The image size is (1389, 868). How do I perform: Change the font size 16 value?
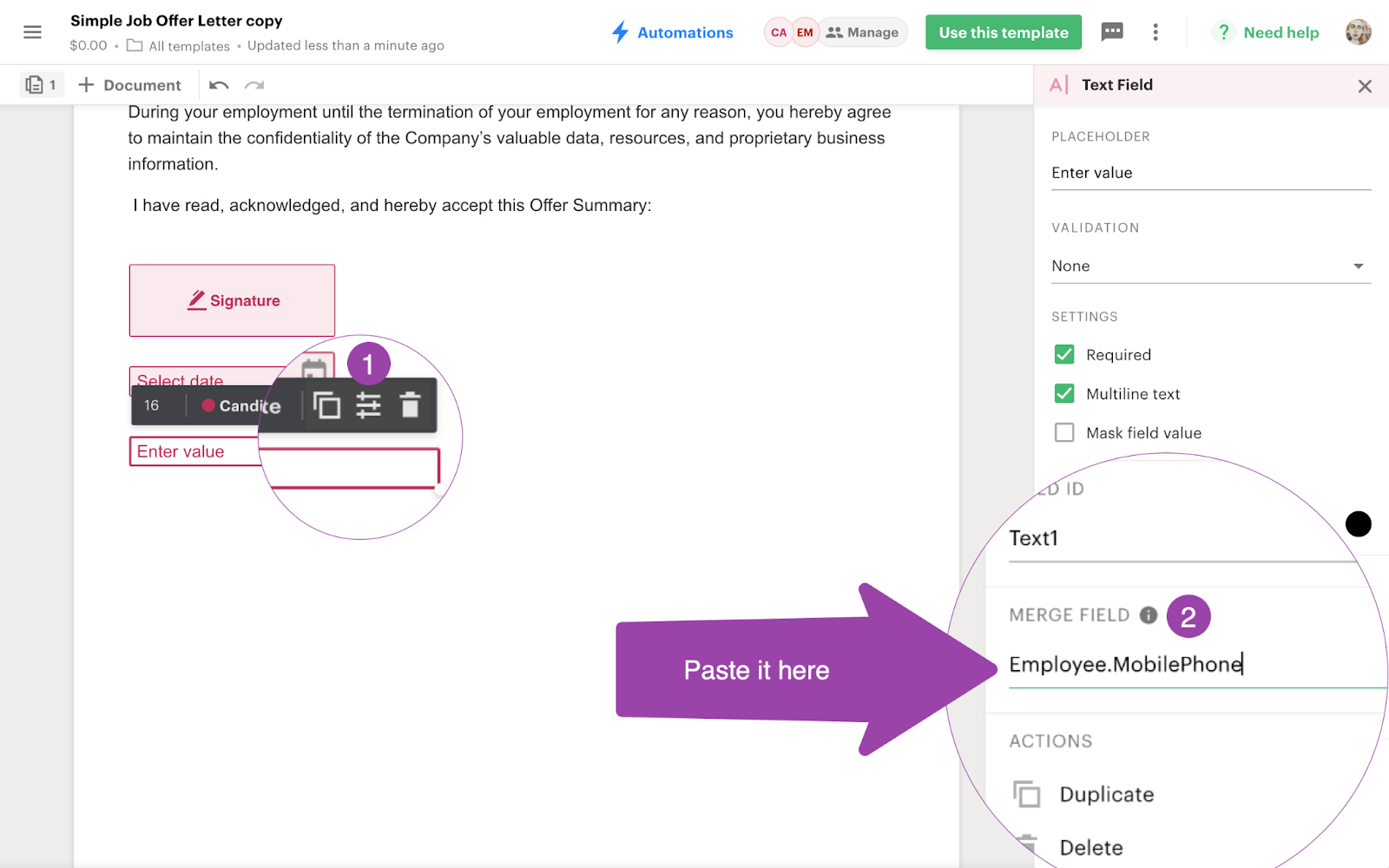pos(152,405)
